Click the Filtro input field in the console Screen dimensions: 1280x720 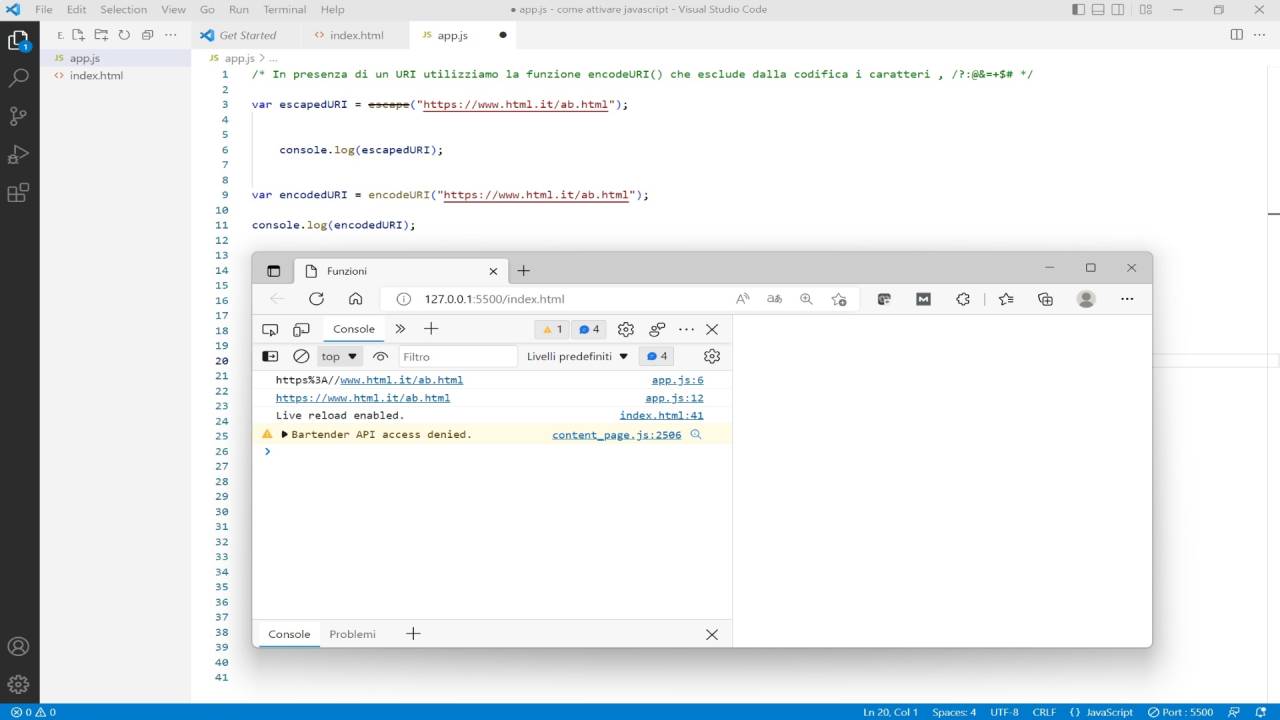[x=458, y=356]
